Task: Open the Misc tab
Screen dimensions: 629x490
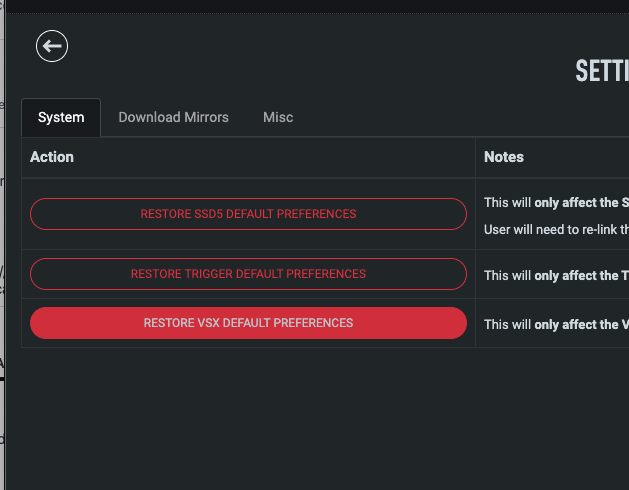Action: click(x=278, y=117)
